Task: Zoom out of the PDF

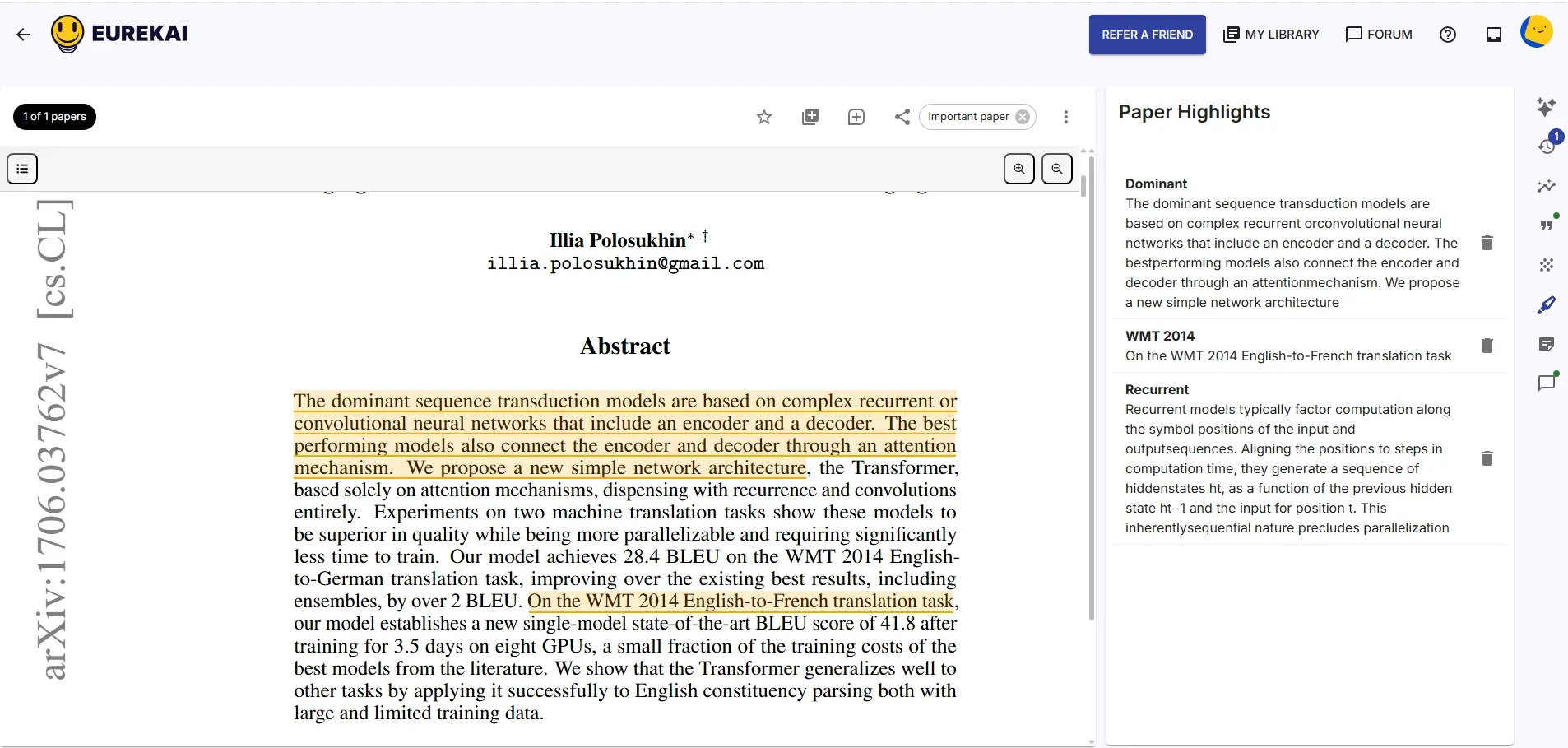Action: 1057,169
